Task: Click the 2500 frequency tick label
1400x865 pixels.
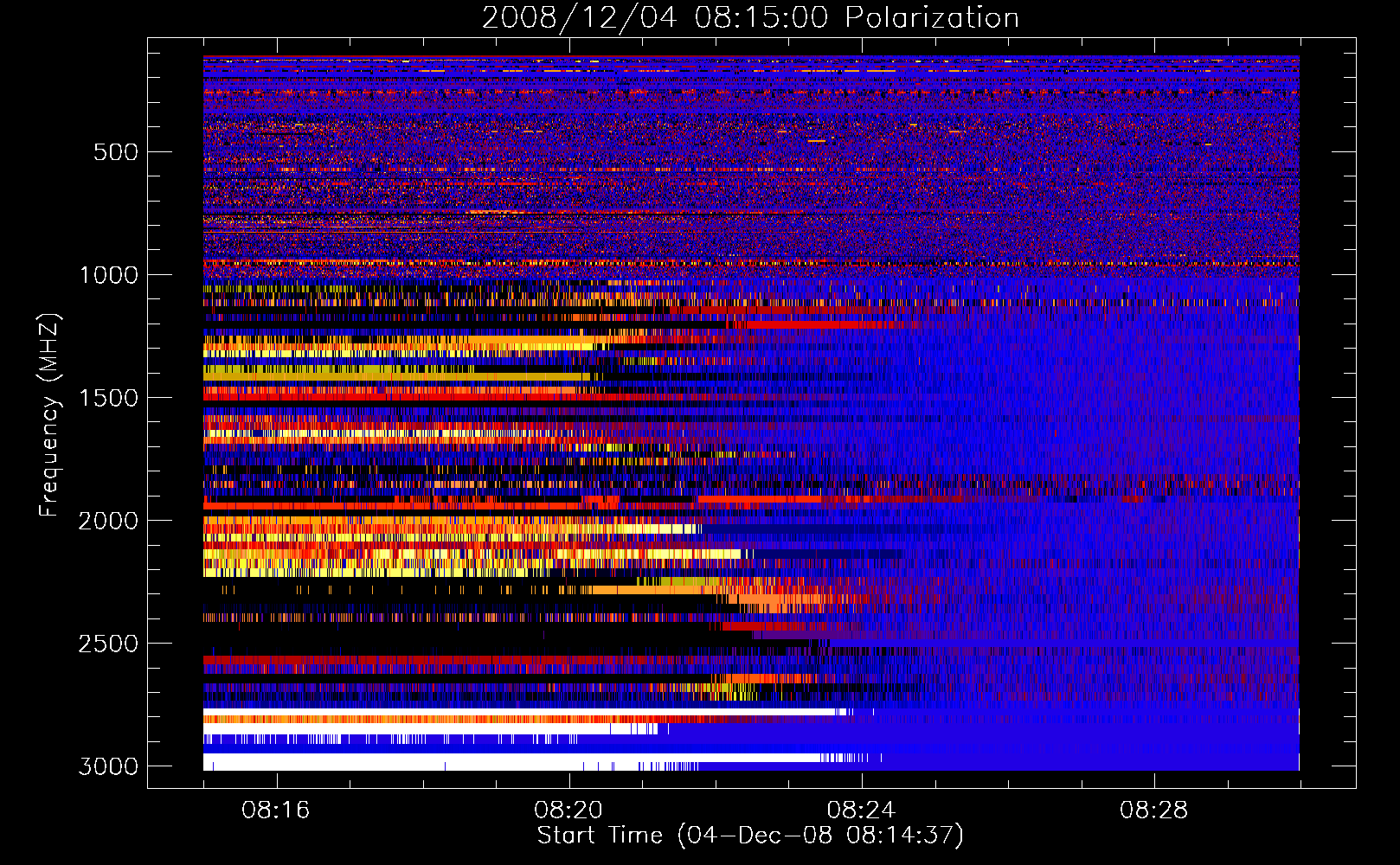Action: pyautogui.click(x=108, y=644)
